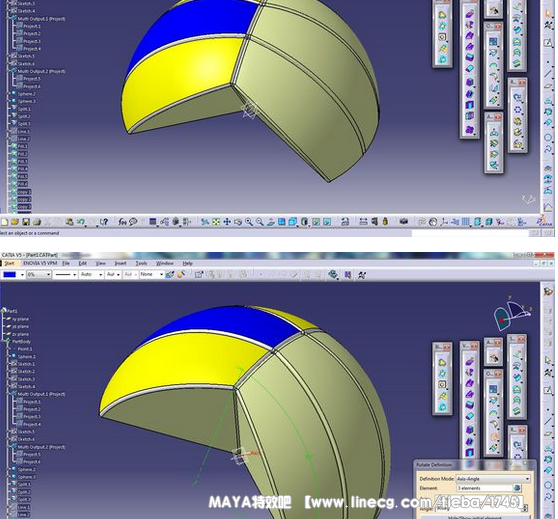Open the Window menu
The height and width of the screenshot is (519, 558).
coord(165,263)
